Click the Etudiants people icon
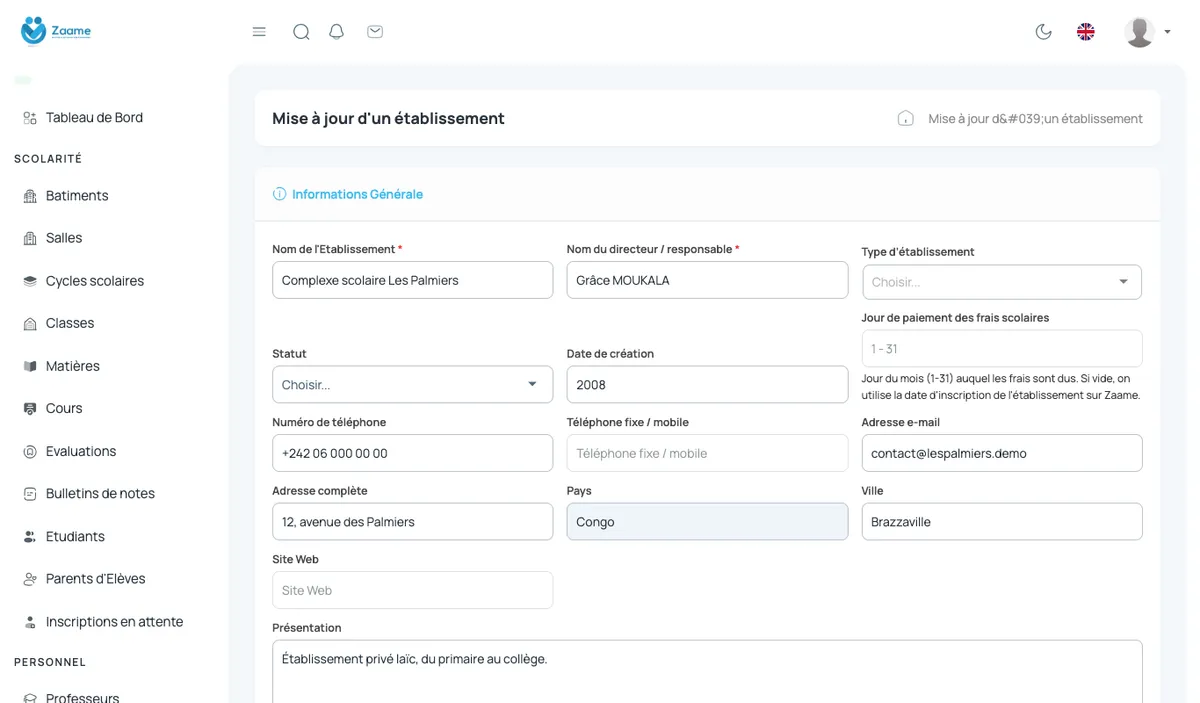 tap(30, 537)
